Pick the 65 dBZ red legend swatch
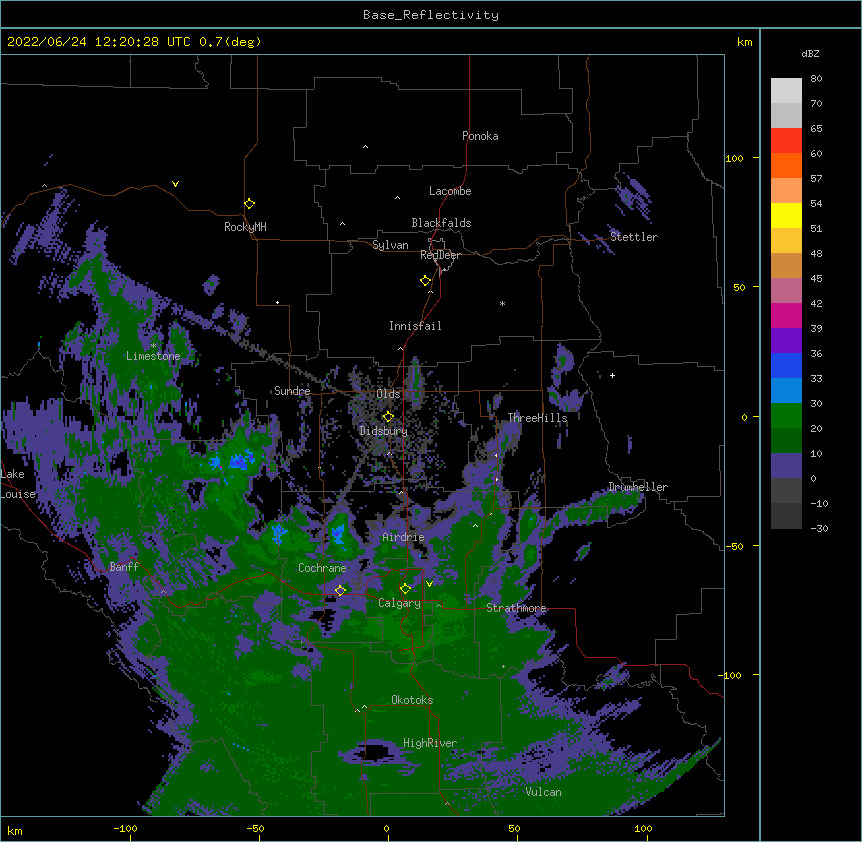Screen dimensions: 862x842 pyautogui.click(x=786, y=140)
